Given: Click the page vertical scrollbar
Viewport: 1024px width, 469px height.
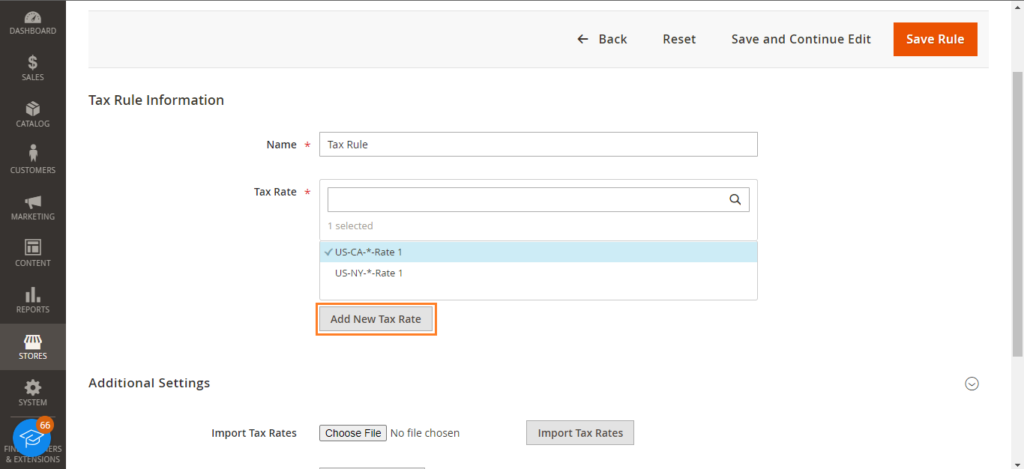Looking at the screenshot, I should (1017, 212).
